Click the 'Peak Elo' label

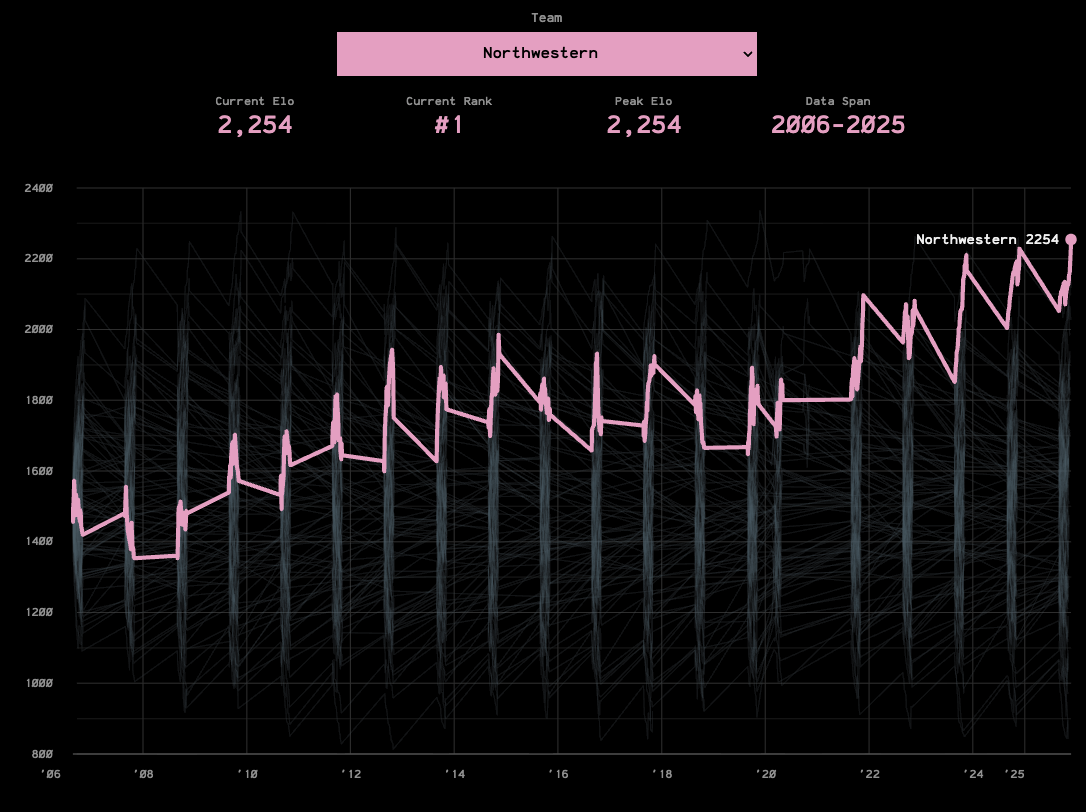tap(643, 101)
